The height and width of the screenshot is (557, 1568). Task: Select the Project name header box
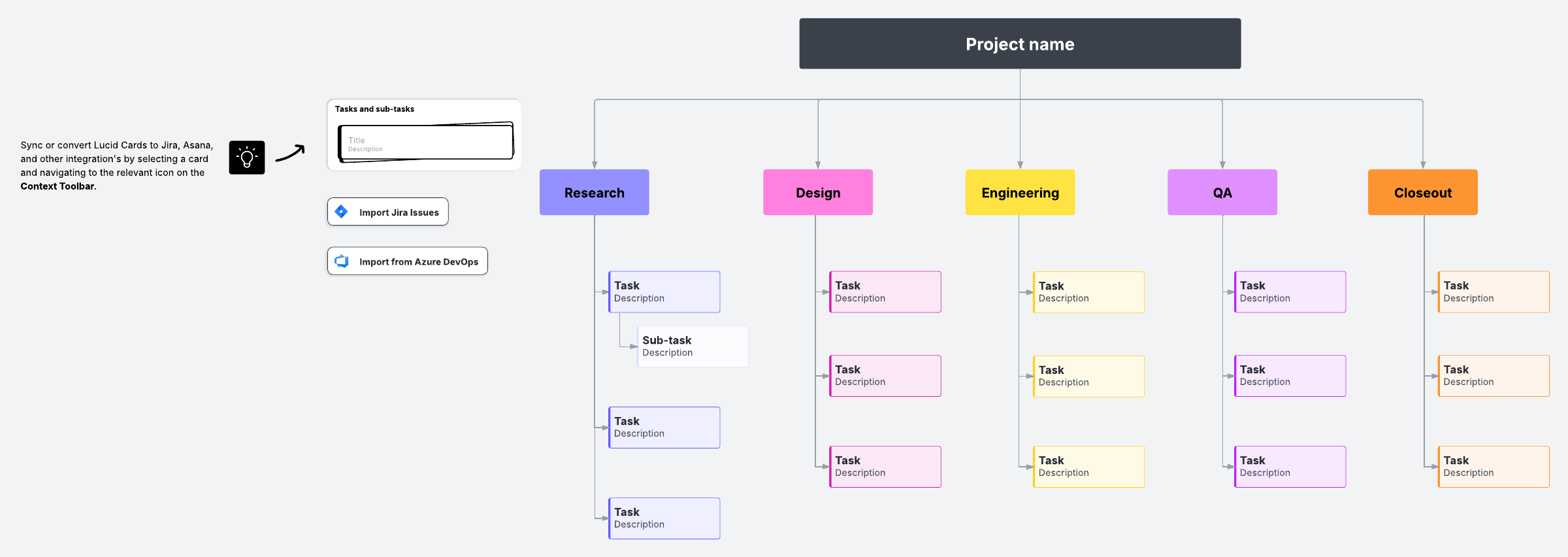click(x=1019, y=44)
